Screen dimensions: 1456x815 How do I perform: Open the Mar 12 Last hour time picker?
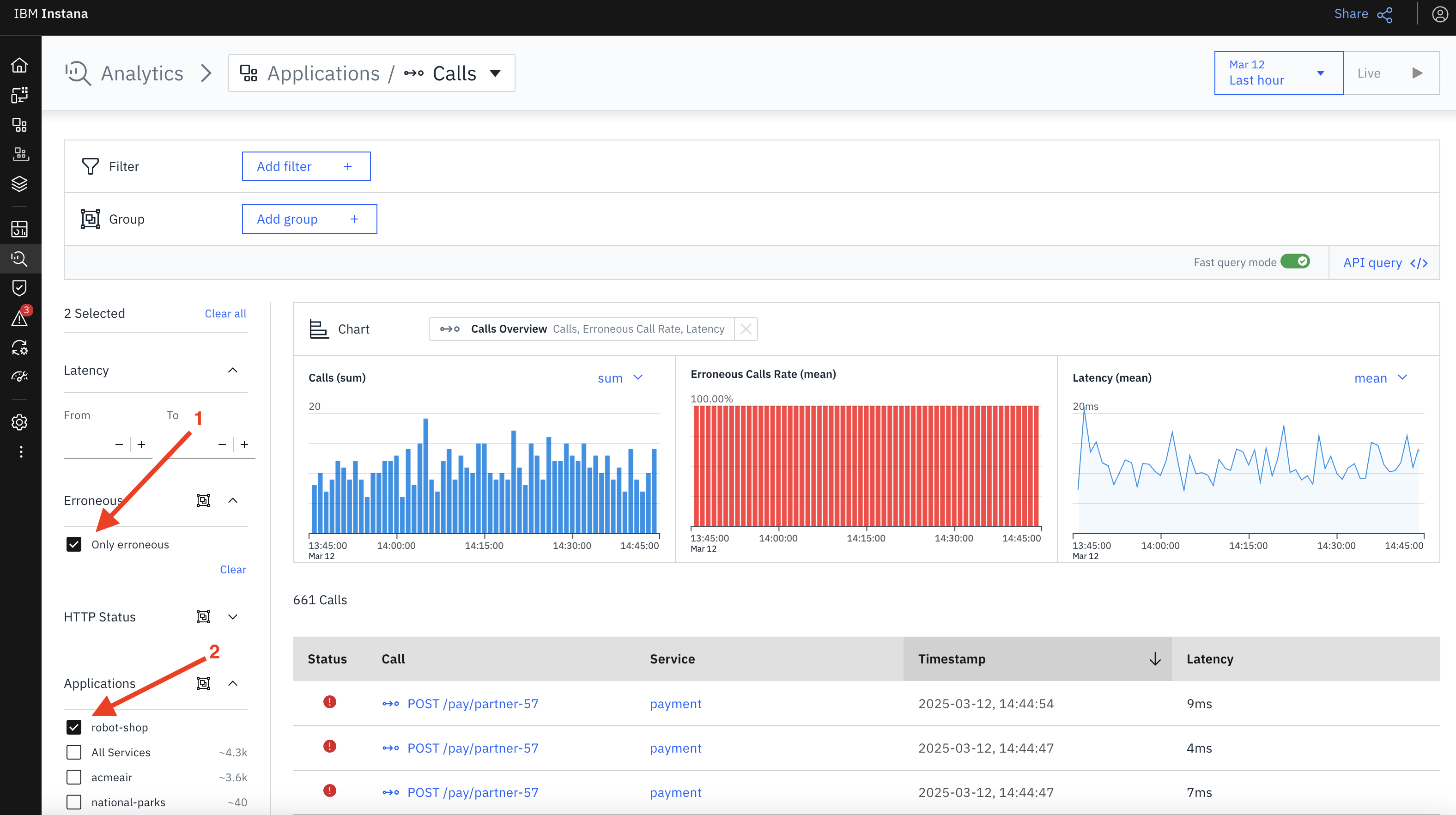[1279, 73]
